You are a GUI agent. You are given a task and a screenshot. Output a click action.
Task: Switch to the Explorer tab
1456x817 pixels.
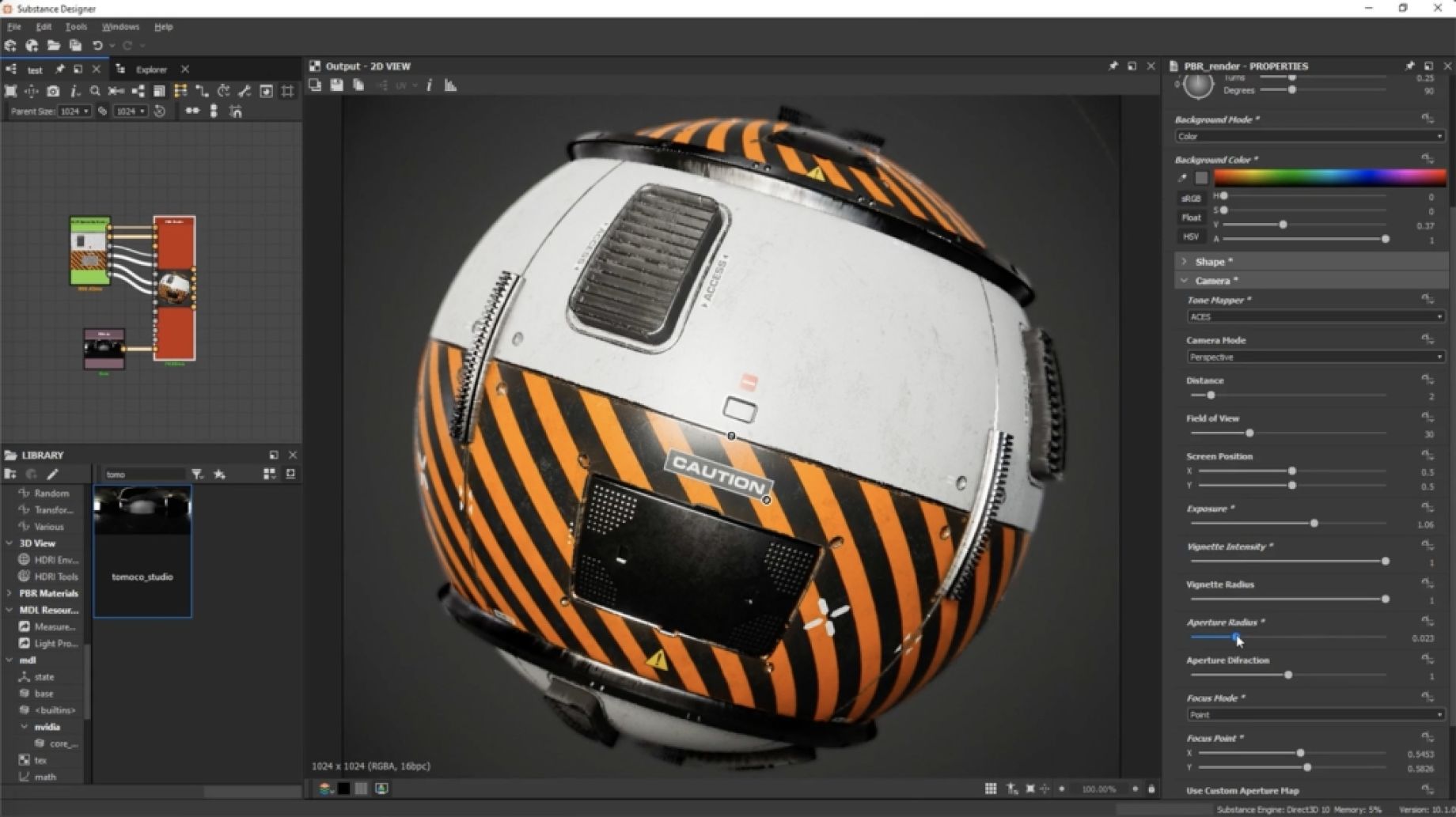click(x=151, y=70)
